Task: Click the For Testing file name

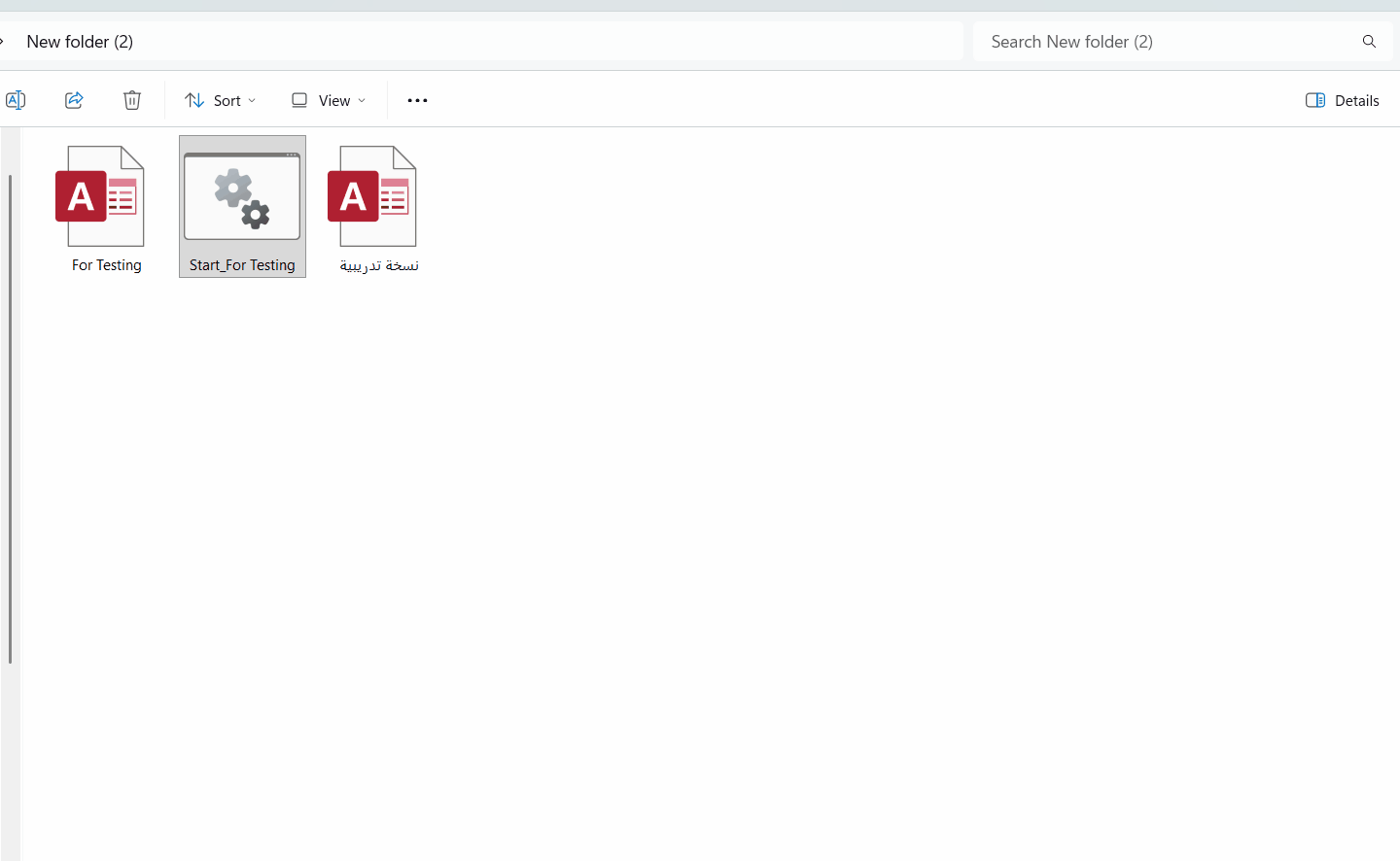Action: tap(107, 265)
